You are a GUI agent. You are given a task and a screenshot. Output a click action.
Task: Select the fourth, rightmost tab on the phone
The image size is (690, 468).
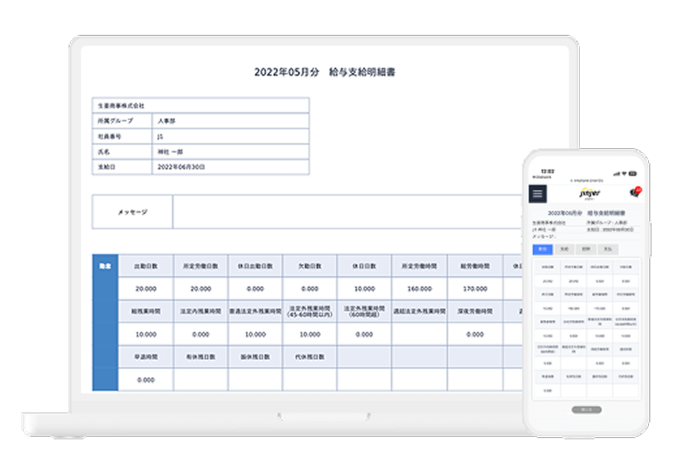609,248
